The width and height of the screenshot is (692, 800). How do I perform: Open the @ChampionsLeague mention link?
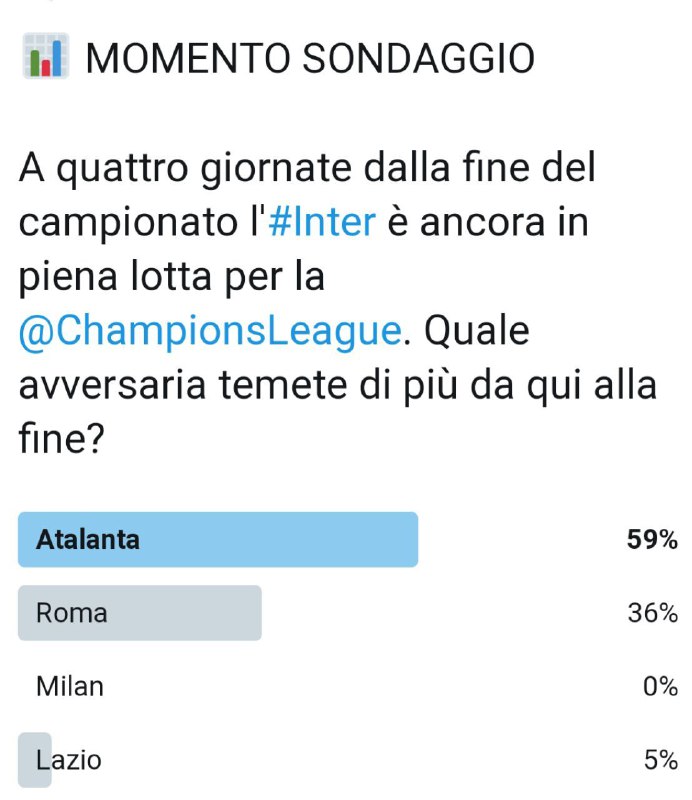209,331
